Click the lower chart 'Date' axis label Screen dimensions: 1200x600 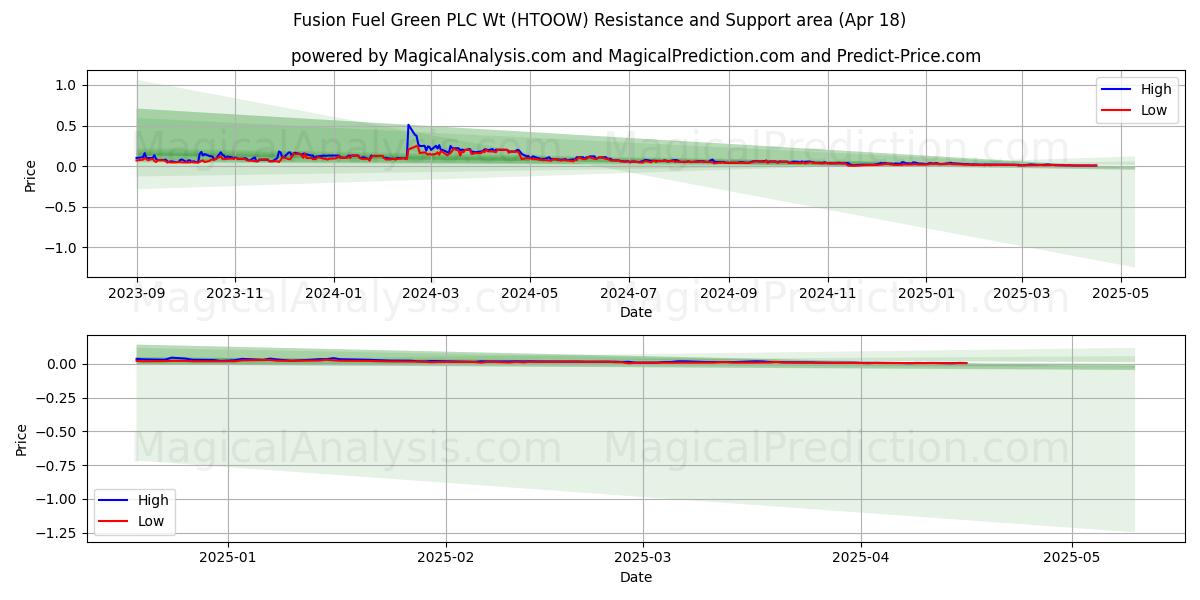point(636,576)
